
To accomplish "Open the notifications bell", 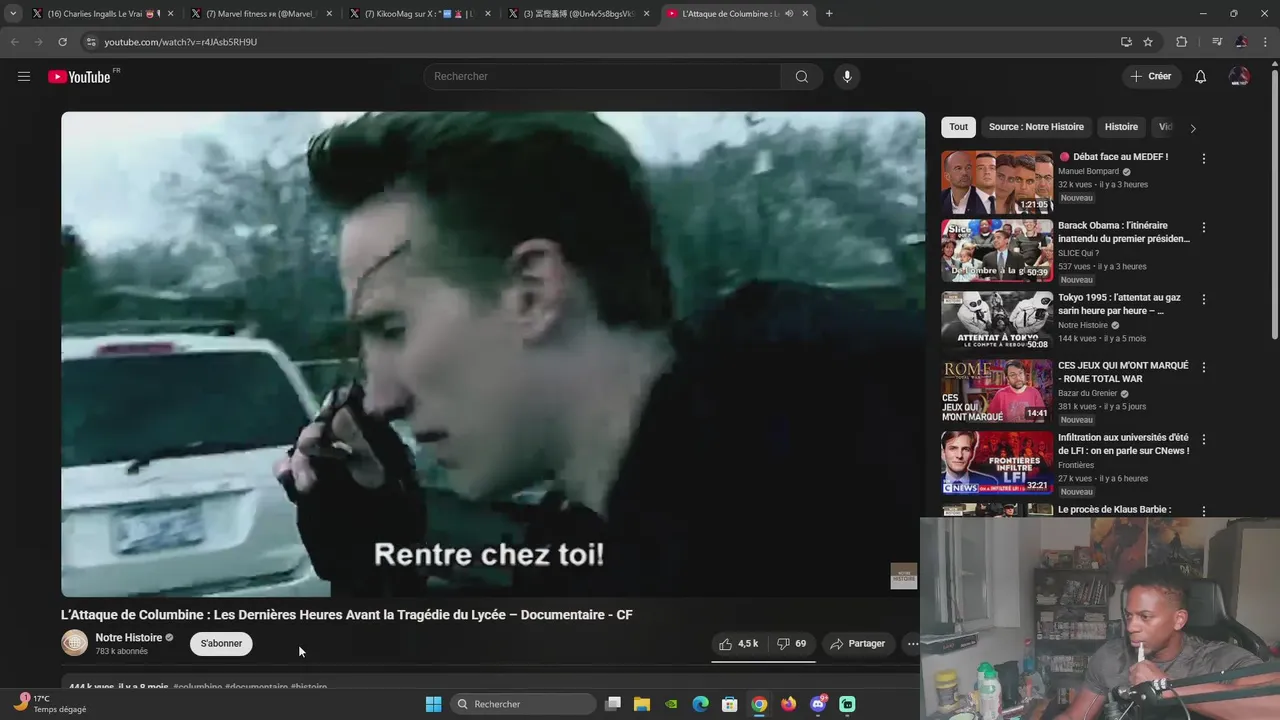I will coord(1200,77).
